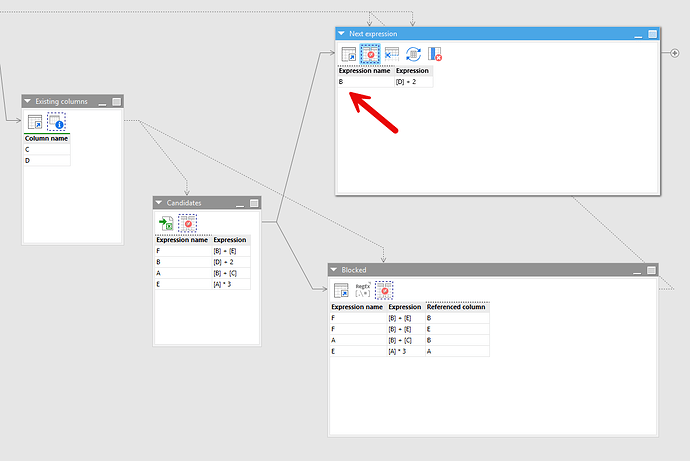Select '[A] * 3' cell in Candidates
The image size is (690, 461).
click(x=231, y=284)
